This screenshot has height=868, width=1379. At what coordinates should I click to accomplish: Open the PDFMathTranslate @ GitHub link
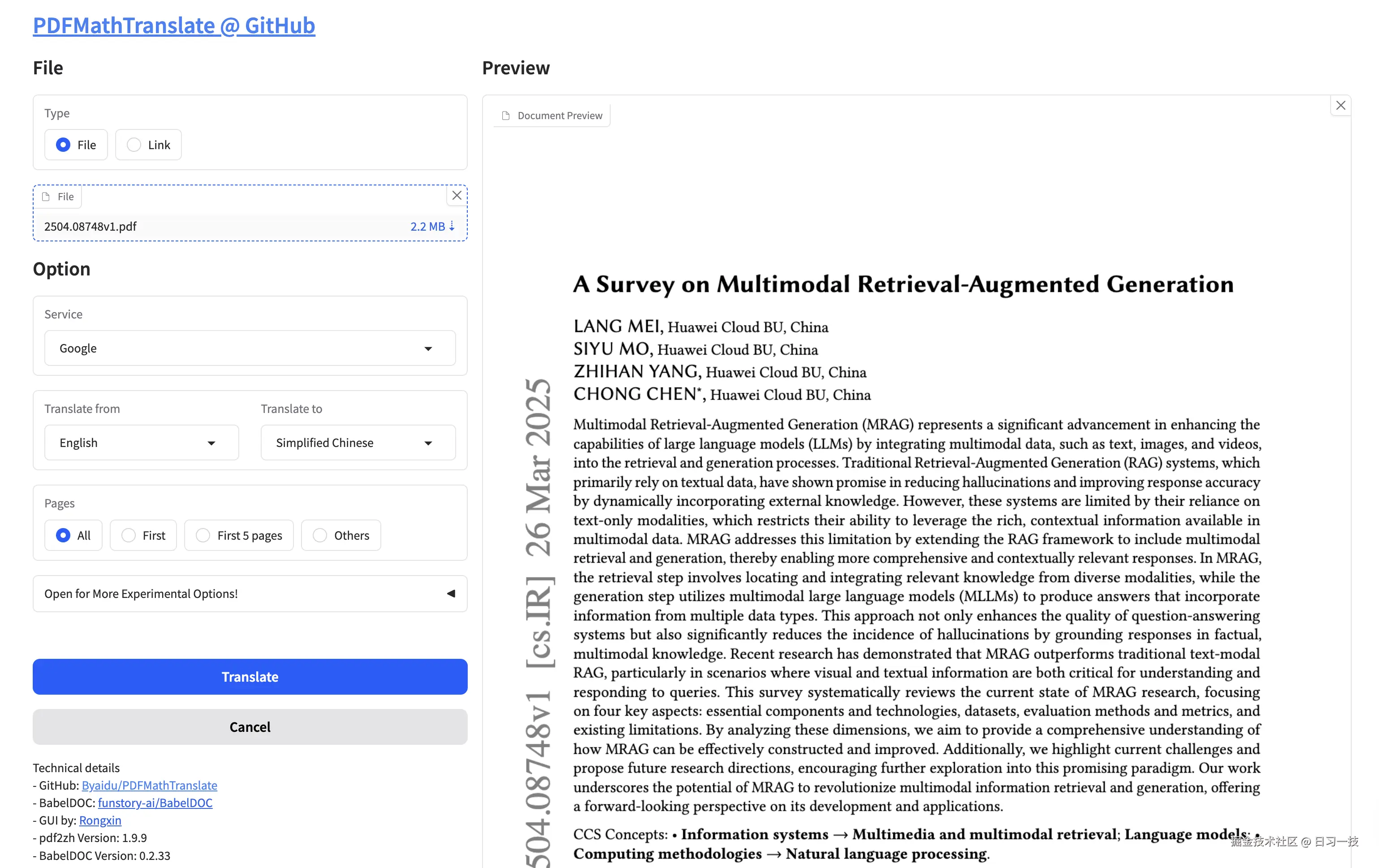click(x=173, y=25)
